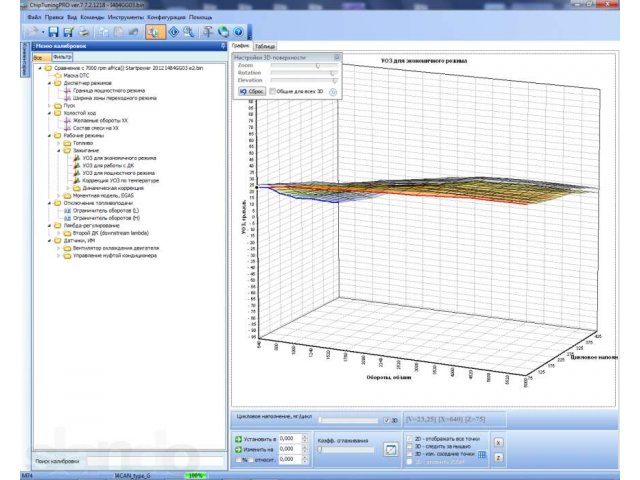Click the smoothing apply icon button
The width and height of the screenshot is (640, 480).
point(391,450)
